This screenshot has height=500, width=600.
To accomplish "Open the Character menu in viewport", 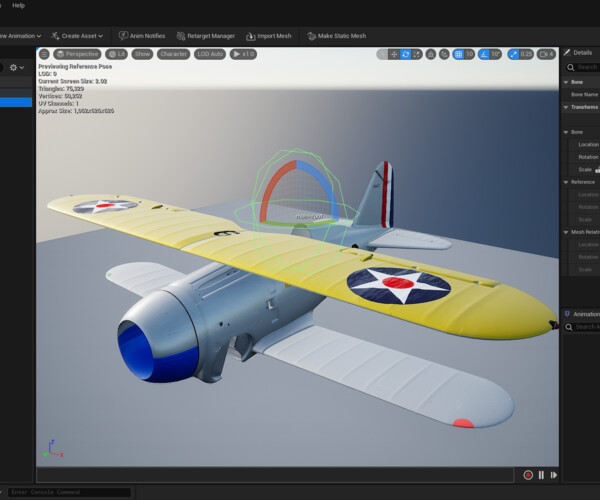I will [x=173, y=54].
